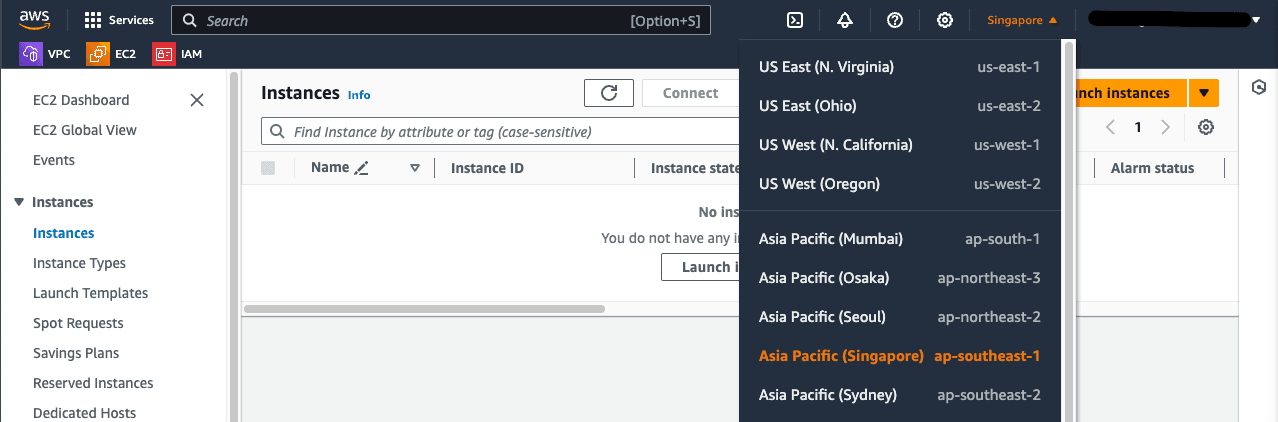This screenshot has width=1278, height=422.
Task: Open CloudShell terminal icon
Action: (795, 20)
